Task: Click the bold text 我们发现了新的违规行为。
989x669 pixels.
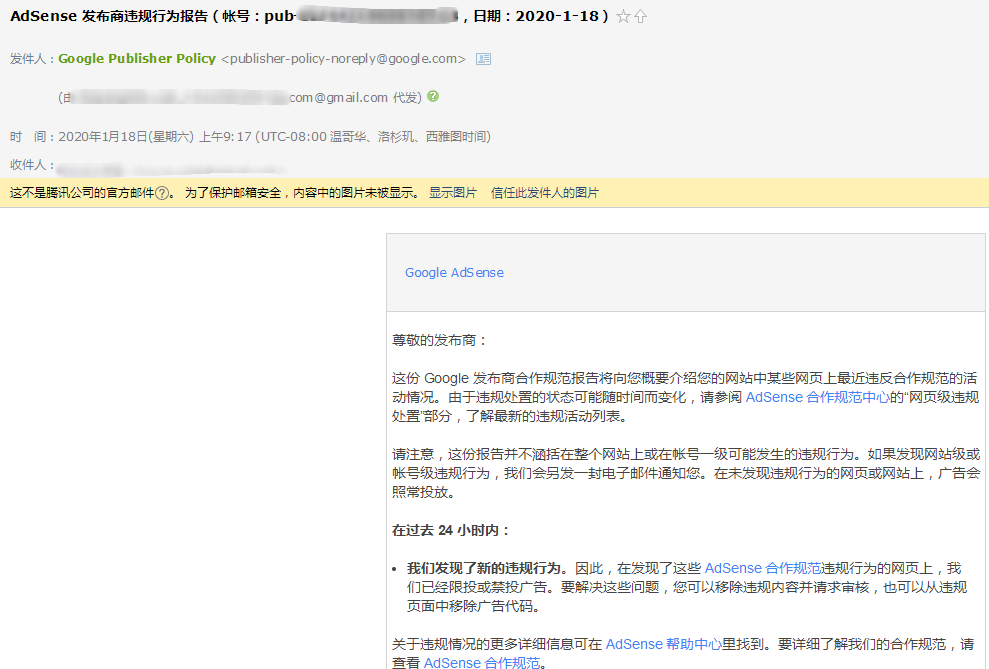Action: [x=488, y=568]
